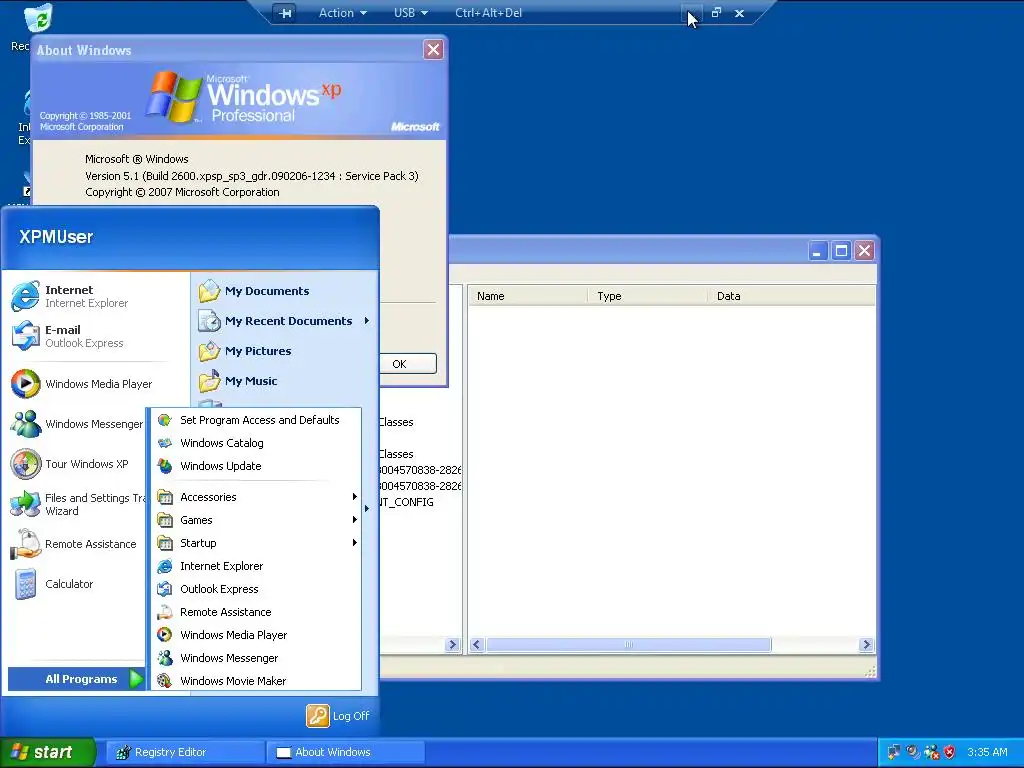Viewport: 1024px width, 768px height.
Task: Click the network computers tray icon
Action: (893, 752)
